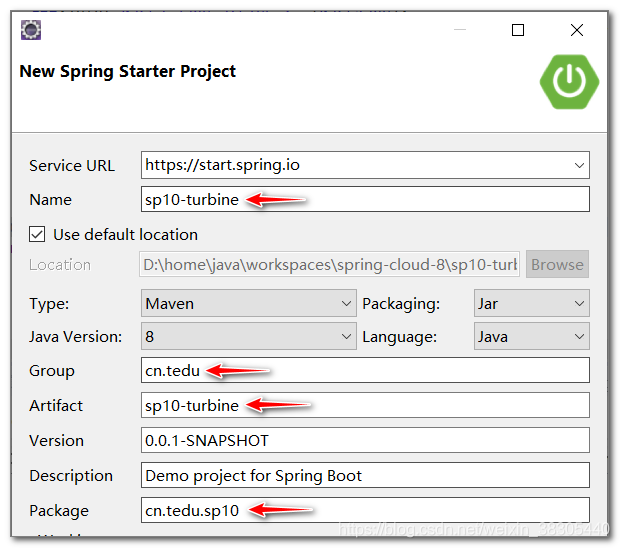Viewport: 620px width, 548px height.
Task: Click the Description field with Demo project text
Action: click(x=365, y=475)
